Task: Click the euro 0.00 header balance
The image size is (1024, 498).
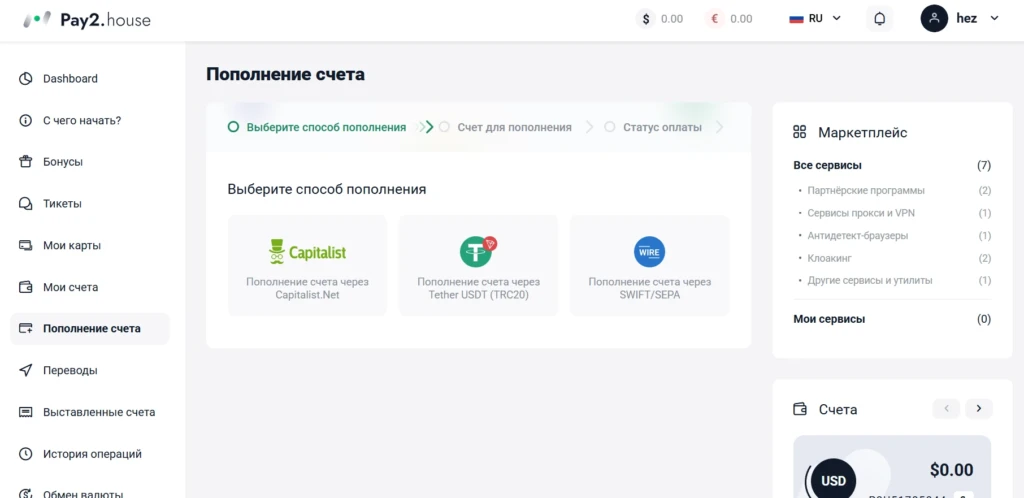Action: point(741,19)
